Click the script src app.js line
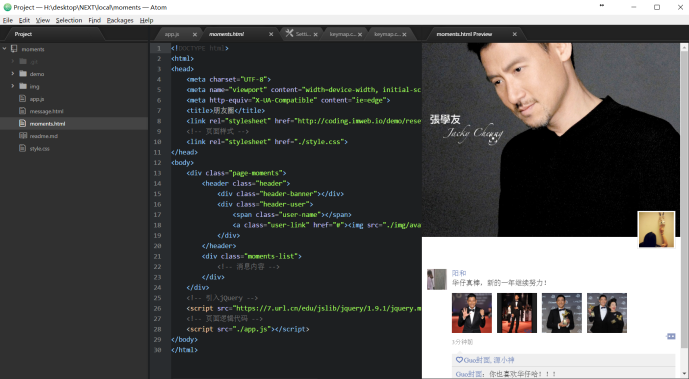 click(247, 329)
